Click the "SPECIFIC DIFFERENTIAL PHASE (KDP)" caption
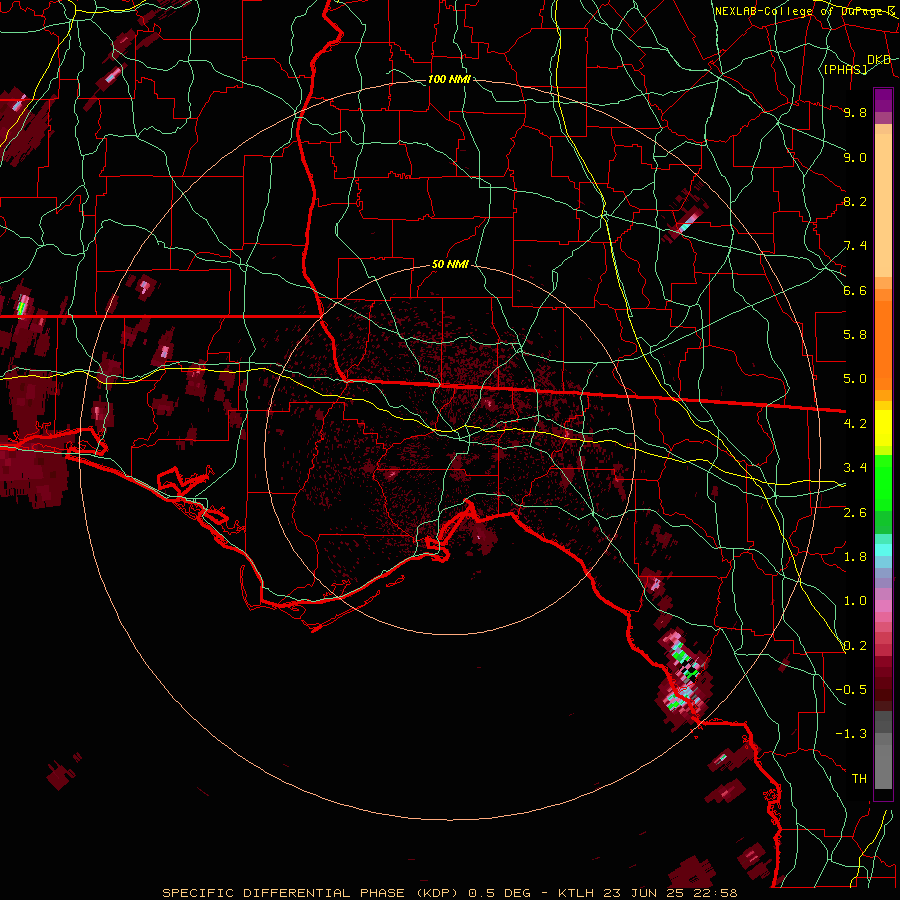The height and width of the screenshot is (900, 900). point(310,893)
